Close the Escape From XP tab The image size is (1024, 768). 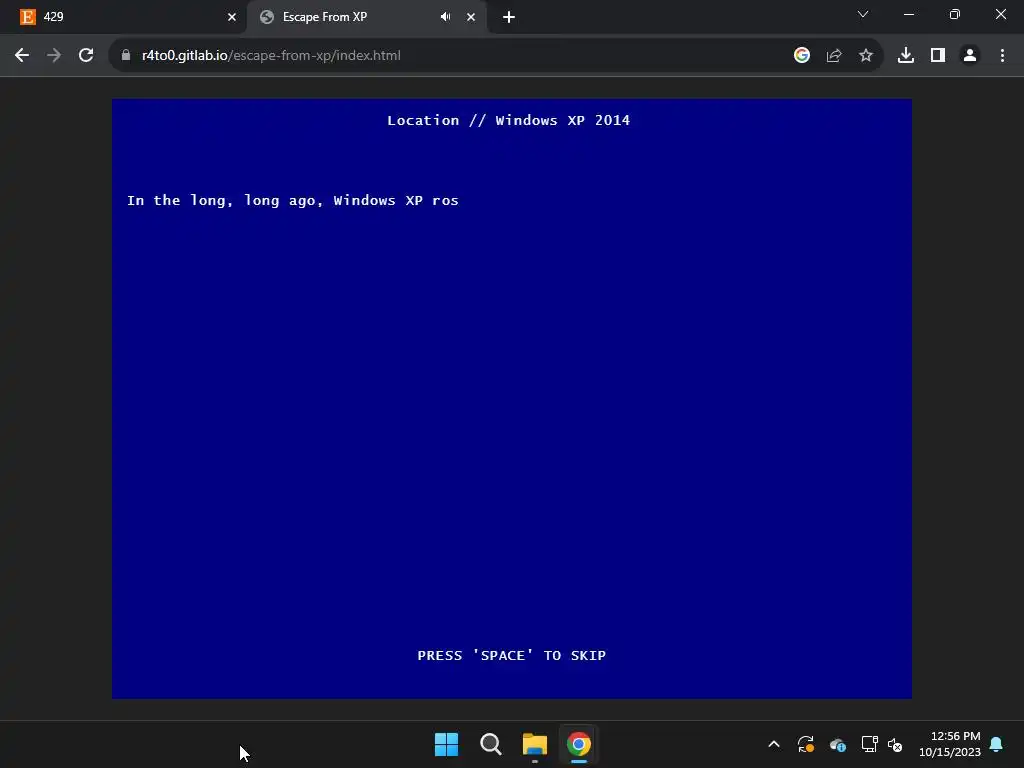tap(471, 17)
